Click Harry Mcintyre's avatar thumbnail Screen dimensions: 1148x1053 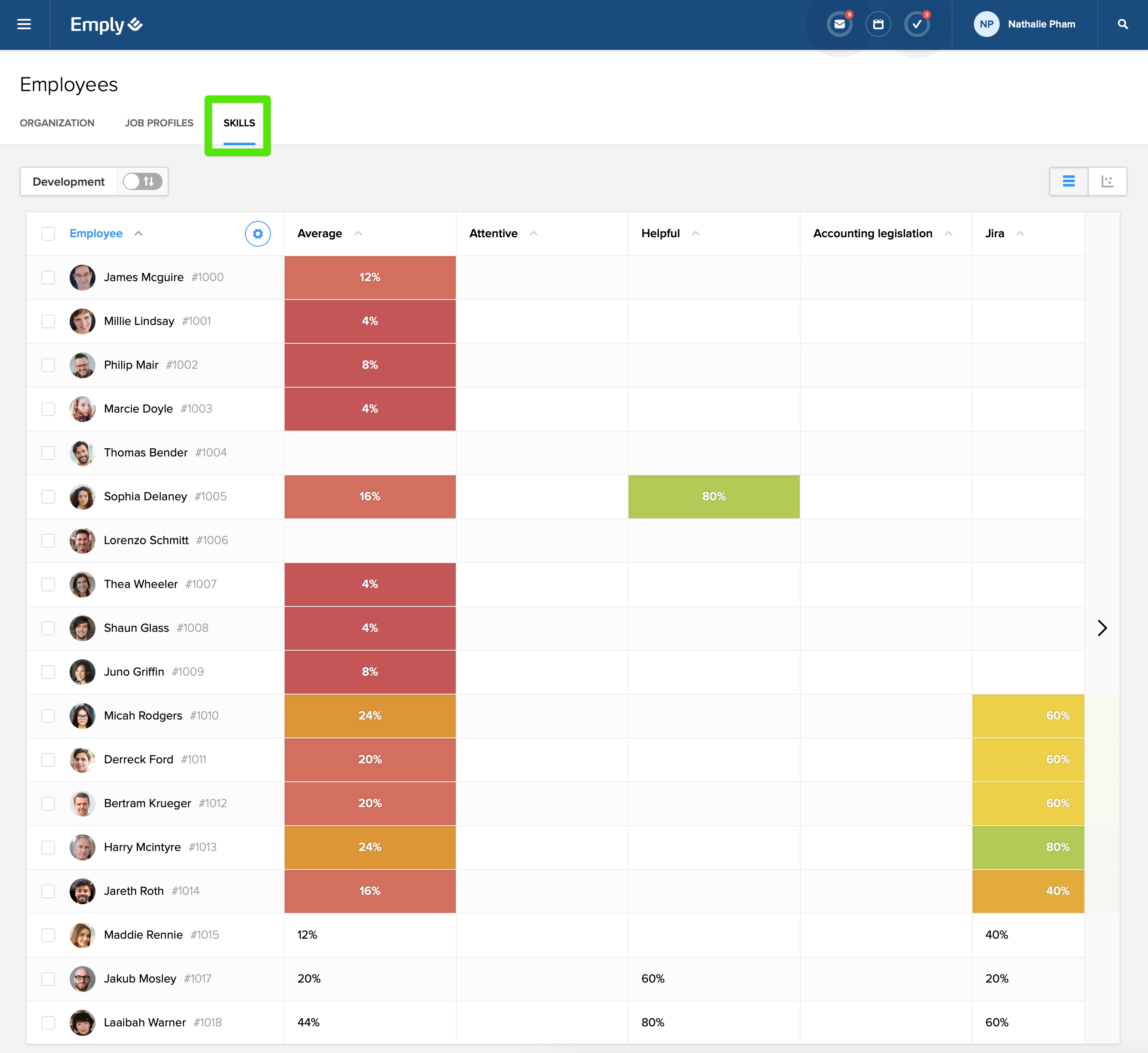point(83,847)
